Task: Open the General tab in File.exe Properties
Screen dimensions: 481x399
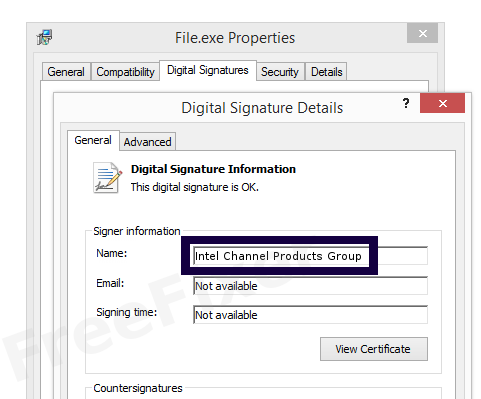Action: tap(66, 72)
